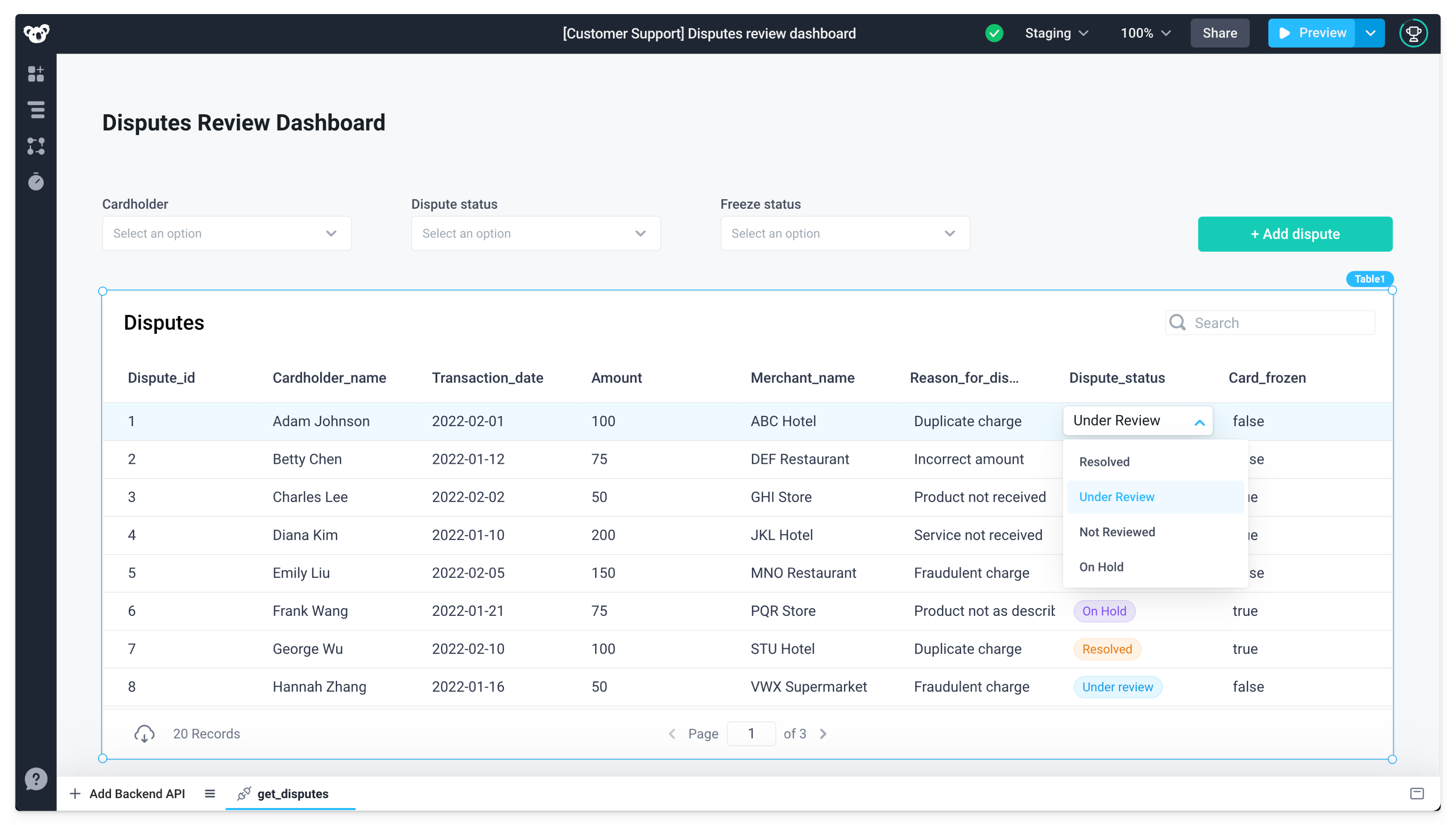
Task: Open the timer sidebar icon
Action: coord(36,182)
